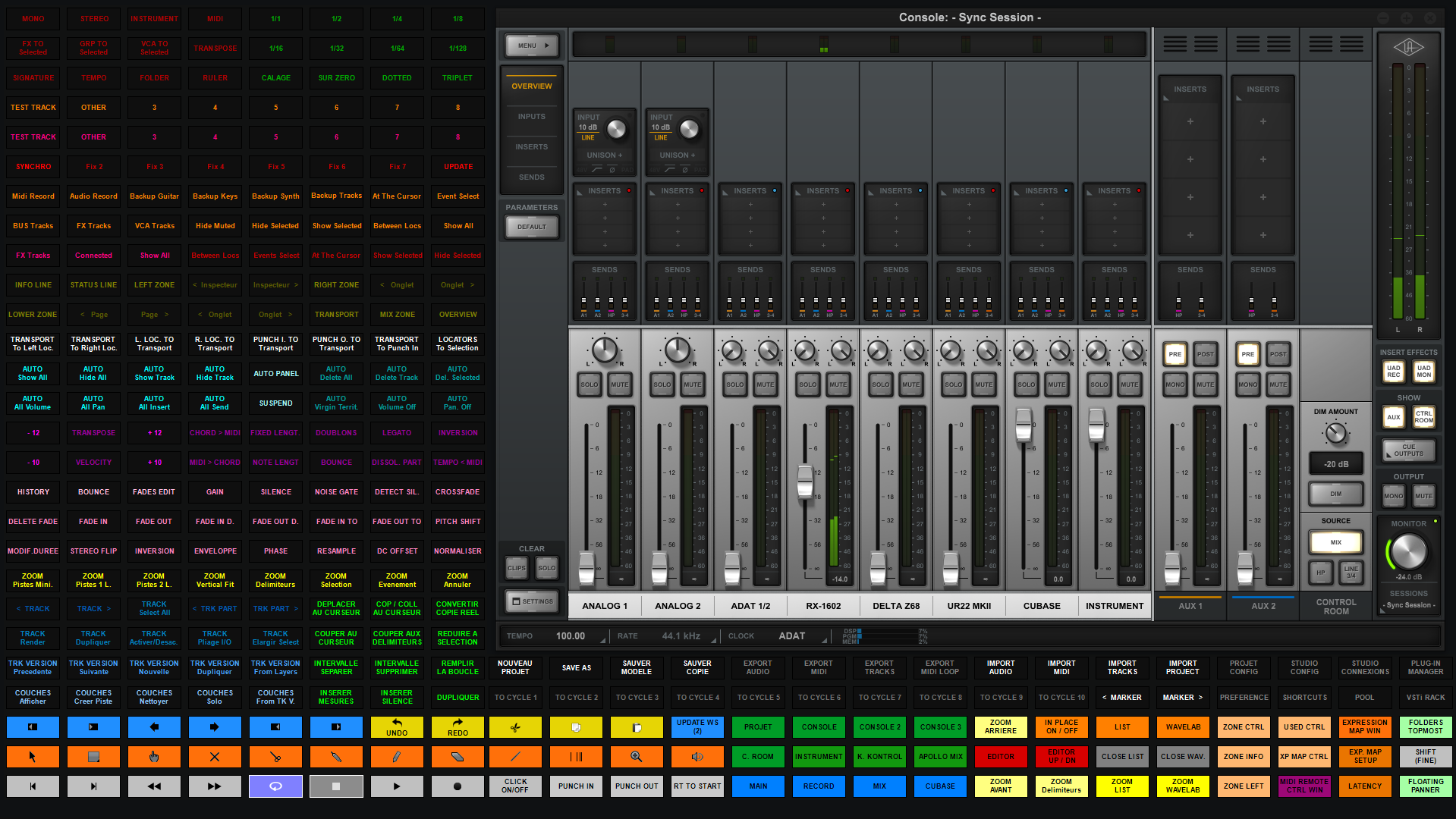Click the RX-1602 channel fader handle
Screen dimensions: 1456x819
click(805, 482)
